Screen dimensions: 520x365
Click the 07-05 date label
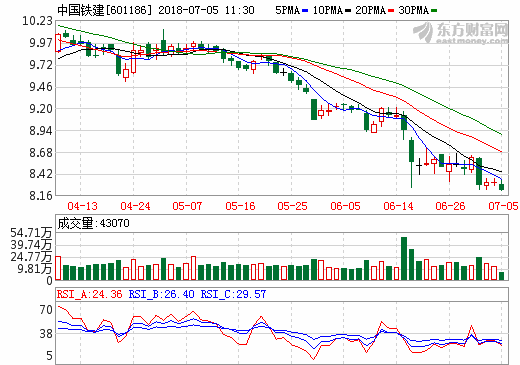coord(503,206)
